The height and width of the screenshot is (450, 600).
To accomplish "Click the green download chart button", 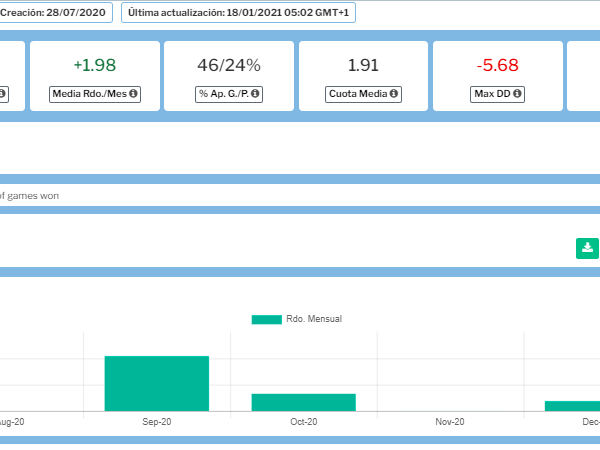I will [587, 248].
